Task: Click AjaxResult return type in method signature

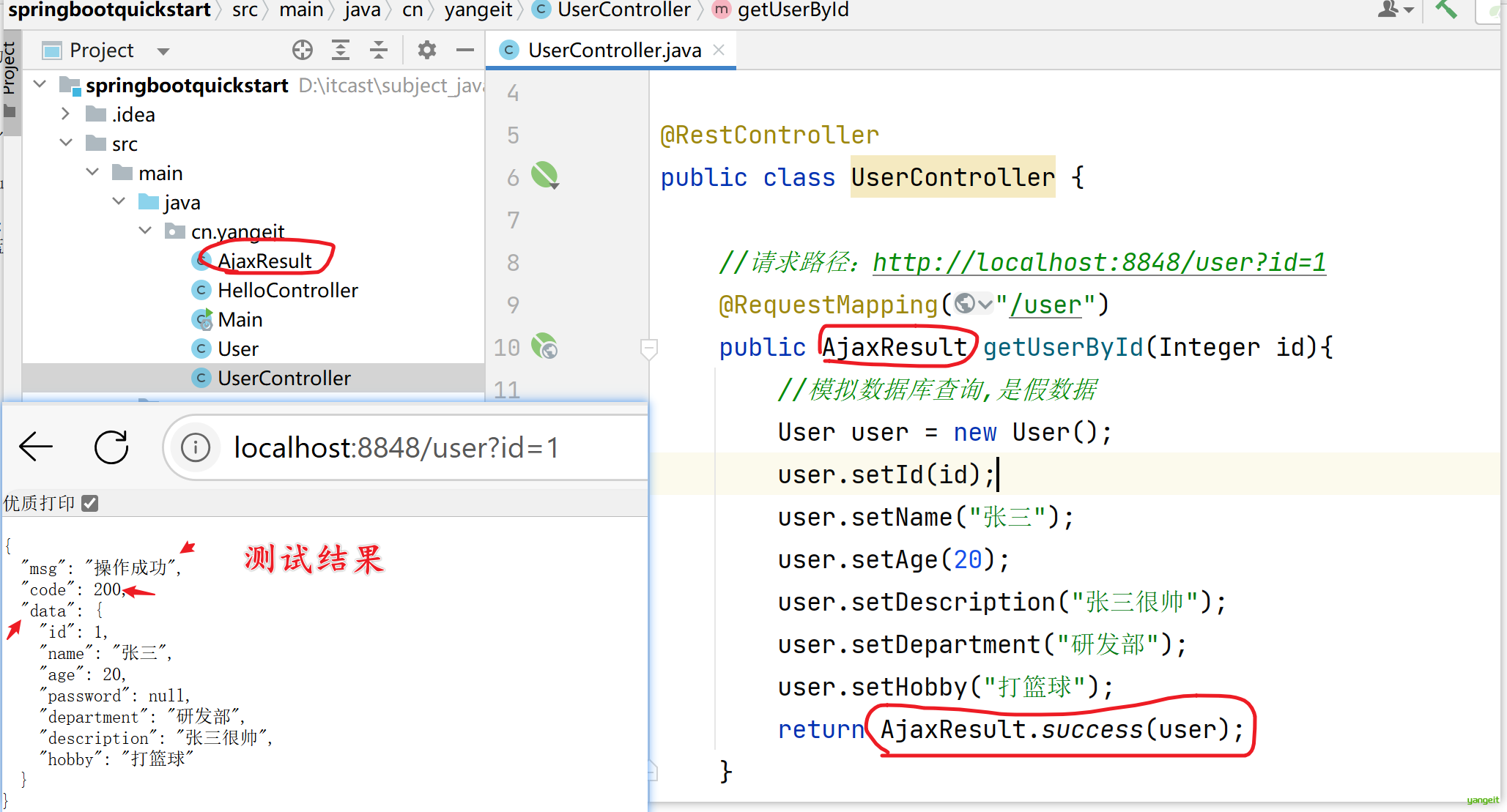Action: [895, 347]
